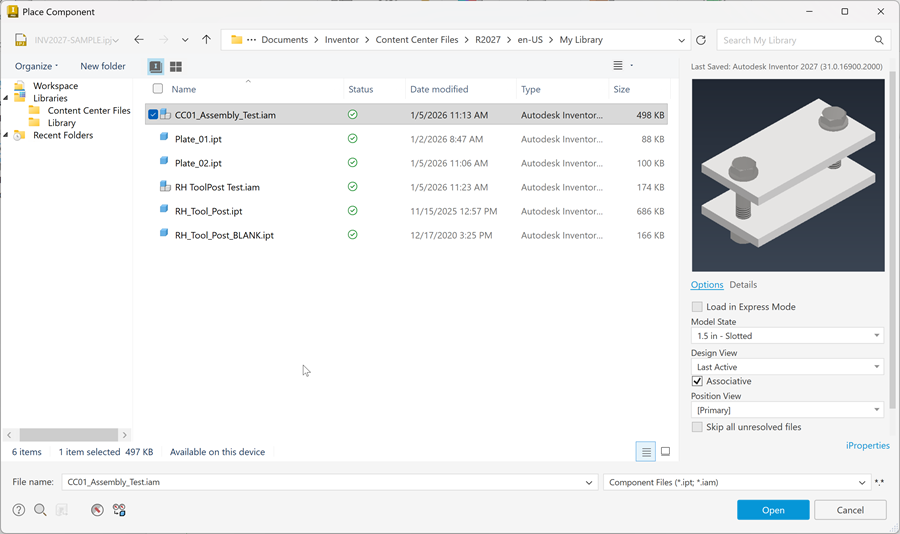Sort by the Name column header
This screenshot has height=534, width=900.
click(184, 89)
